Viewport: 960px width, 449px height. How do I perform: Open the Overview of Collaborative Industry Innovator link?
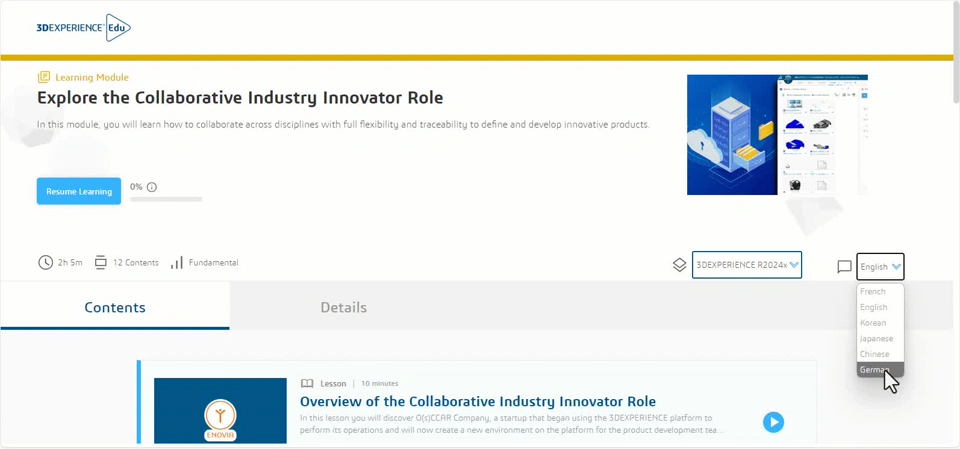point(478,401)
